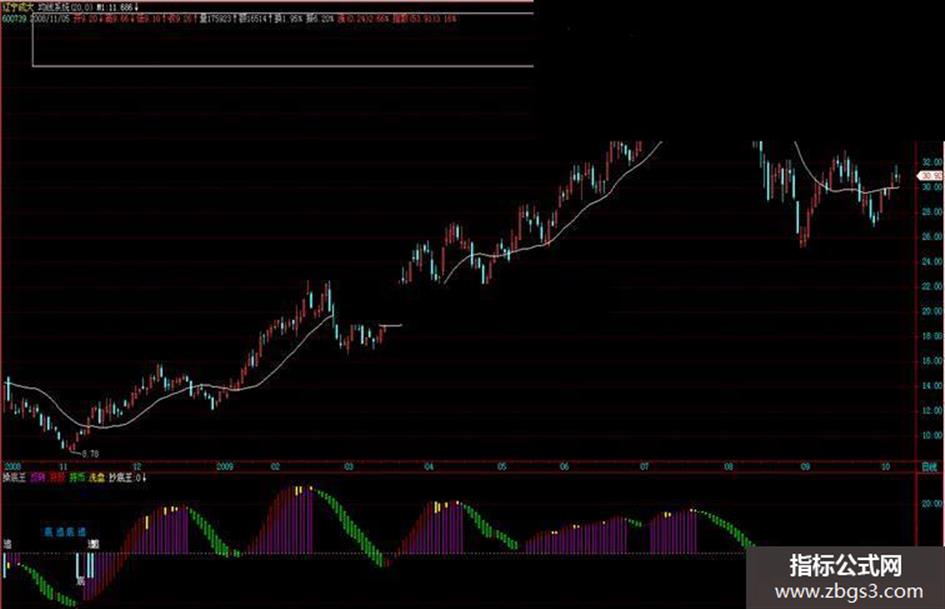Screen dimensions: 945x609
Task: Click the 03 month marker on time axis
Action: 349,467
